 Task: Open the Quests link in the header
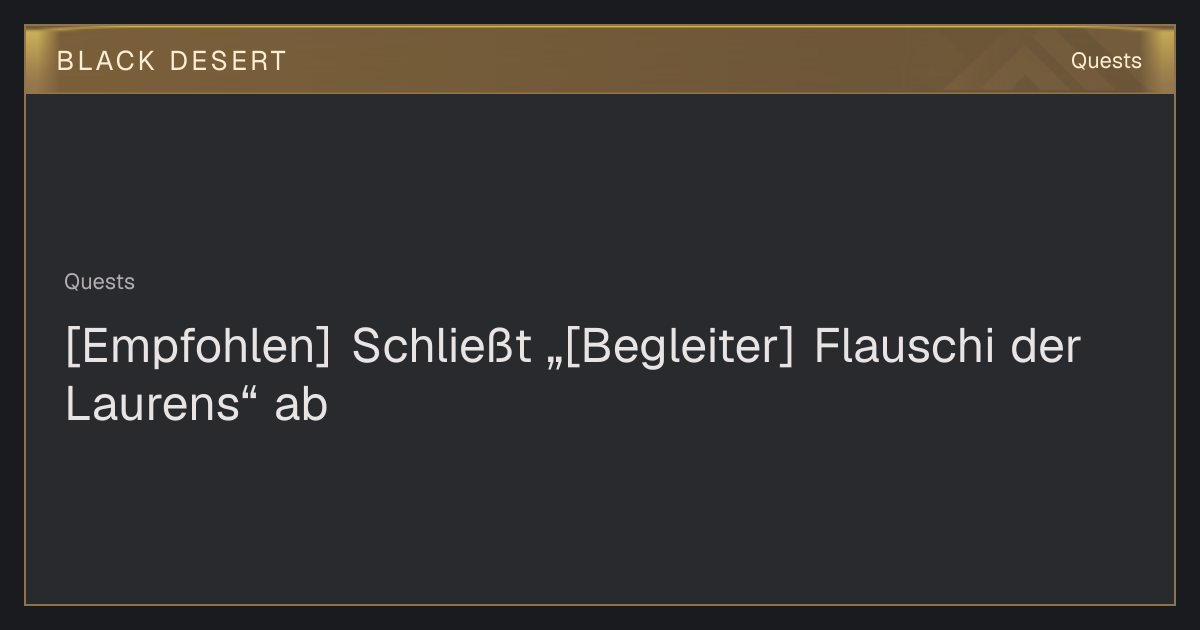pyautogui.click(x=1106, y=61)
